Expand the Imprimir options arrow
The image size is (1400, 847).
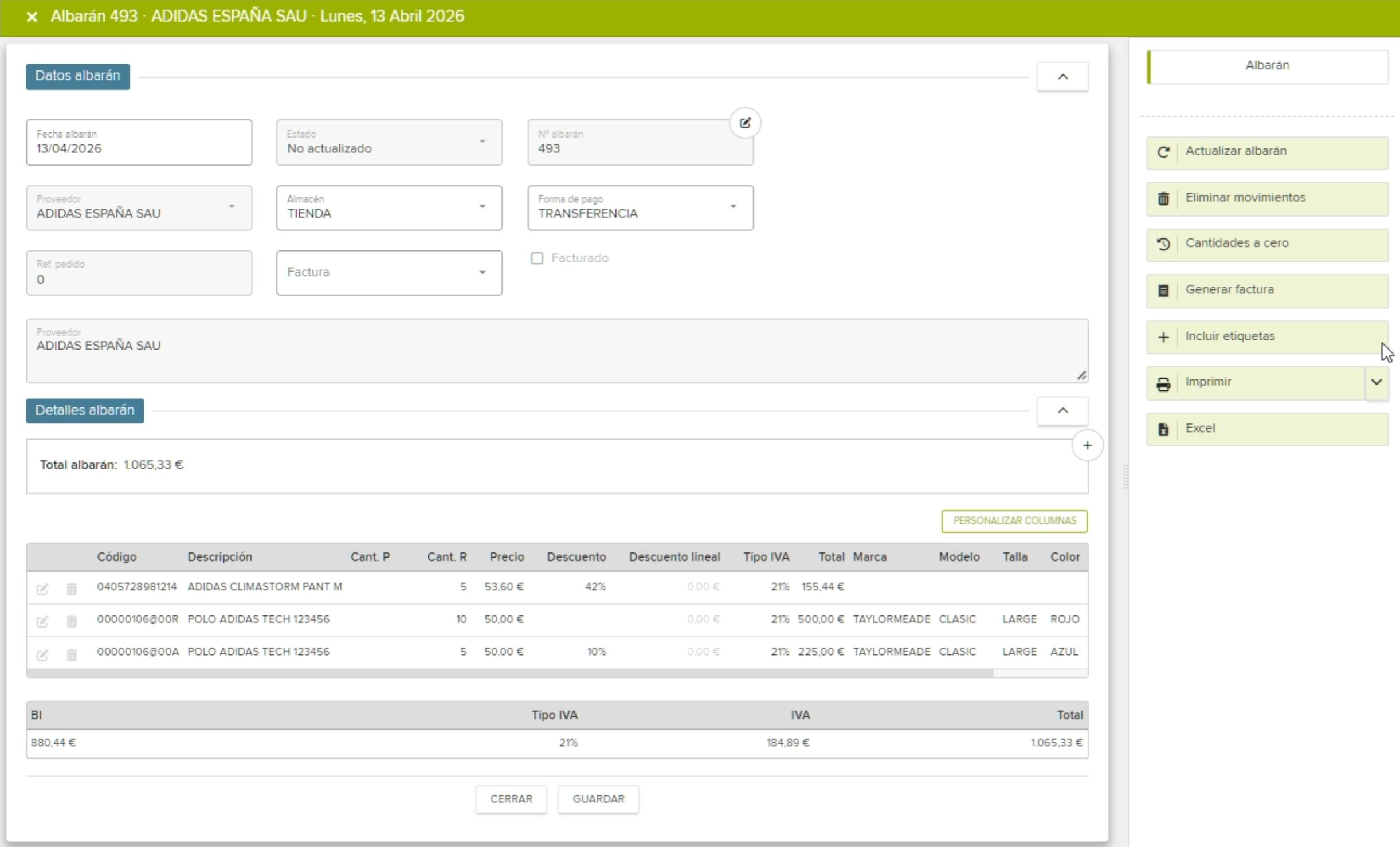click(1377, 382)
